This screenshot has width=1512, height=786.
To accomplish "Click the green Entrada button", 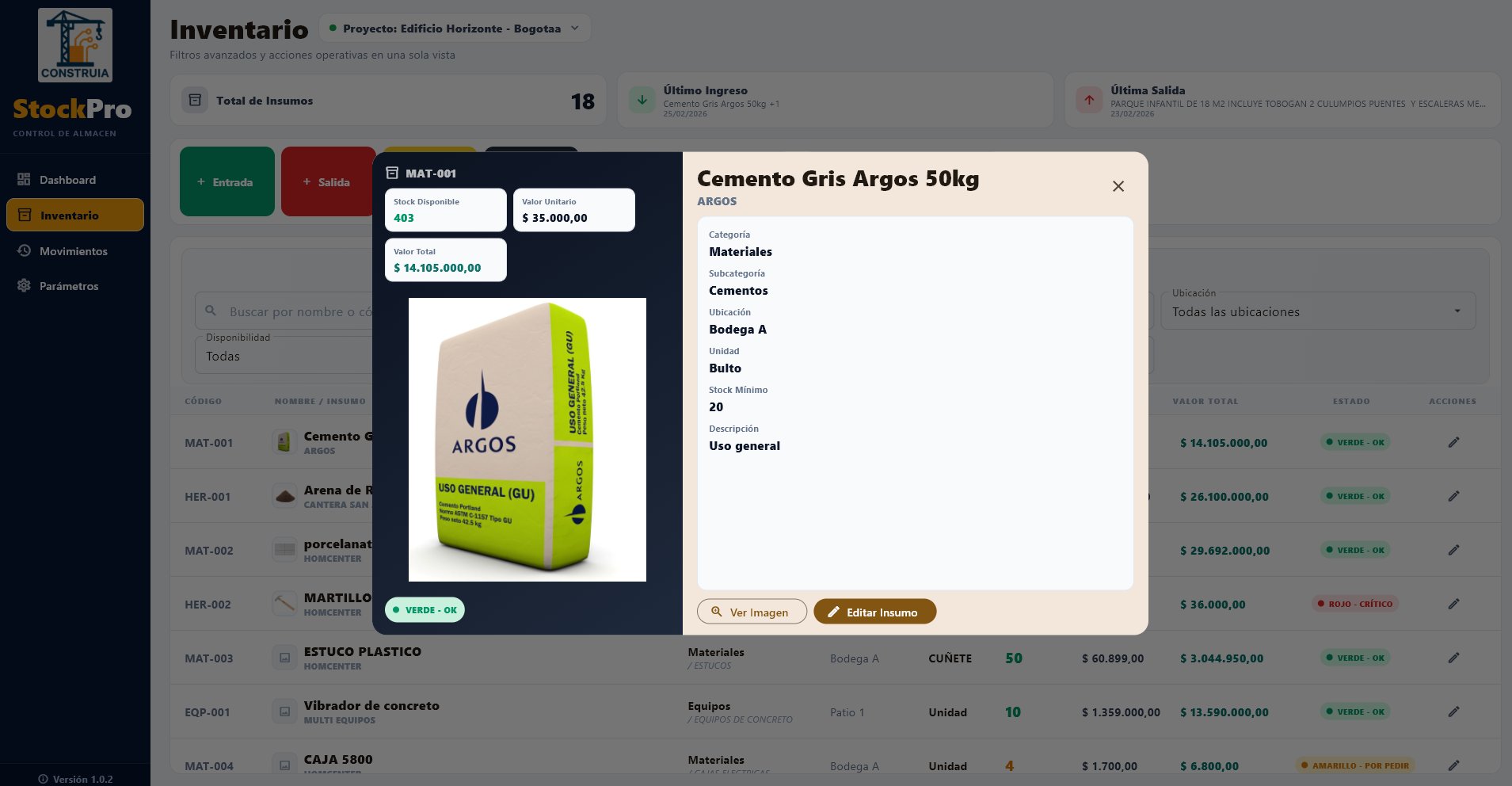I will (x=227, y=181).
